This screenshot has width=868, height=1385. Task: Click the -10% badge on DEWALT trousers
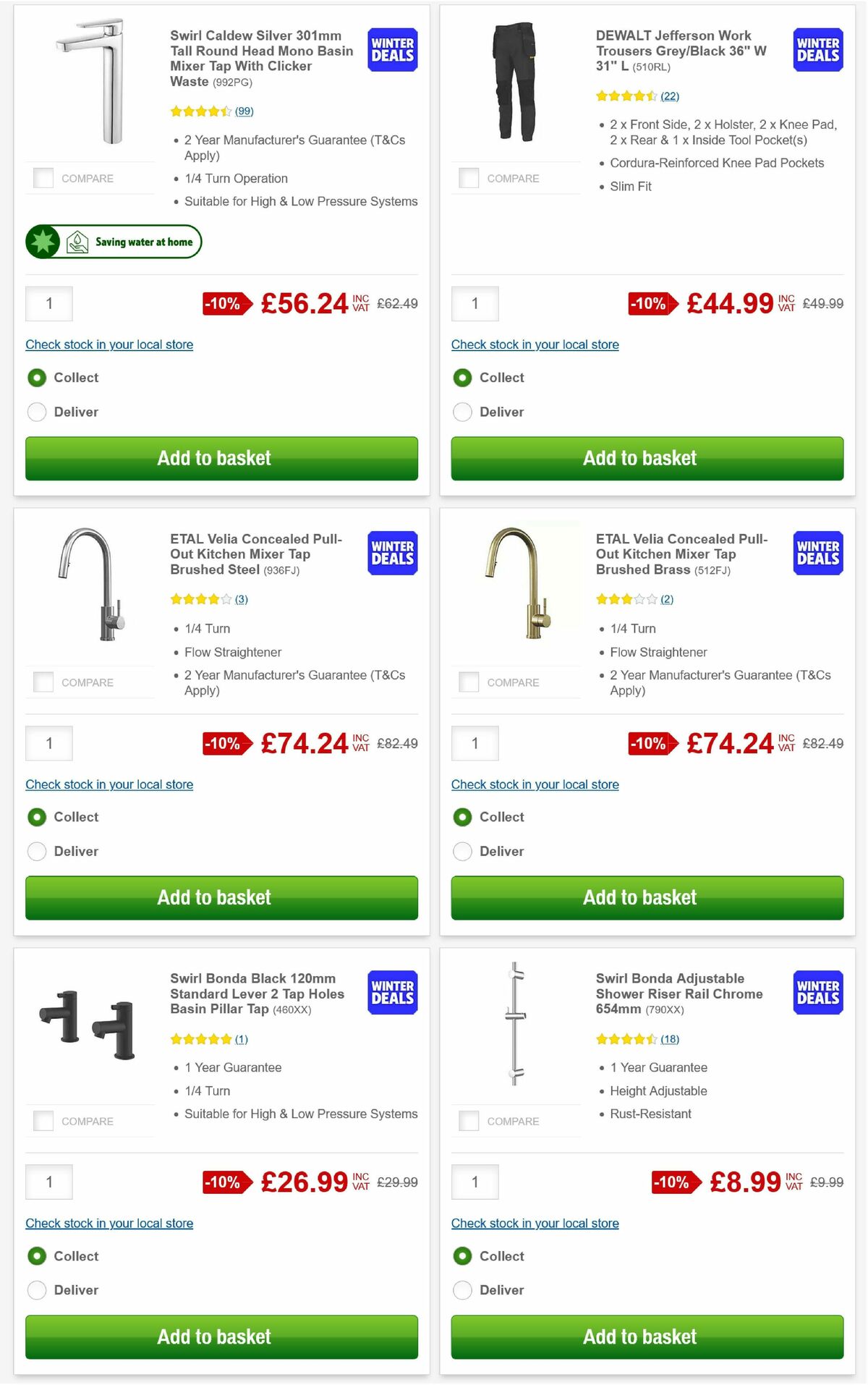(650, 304)
